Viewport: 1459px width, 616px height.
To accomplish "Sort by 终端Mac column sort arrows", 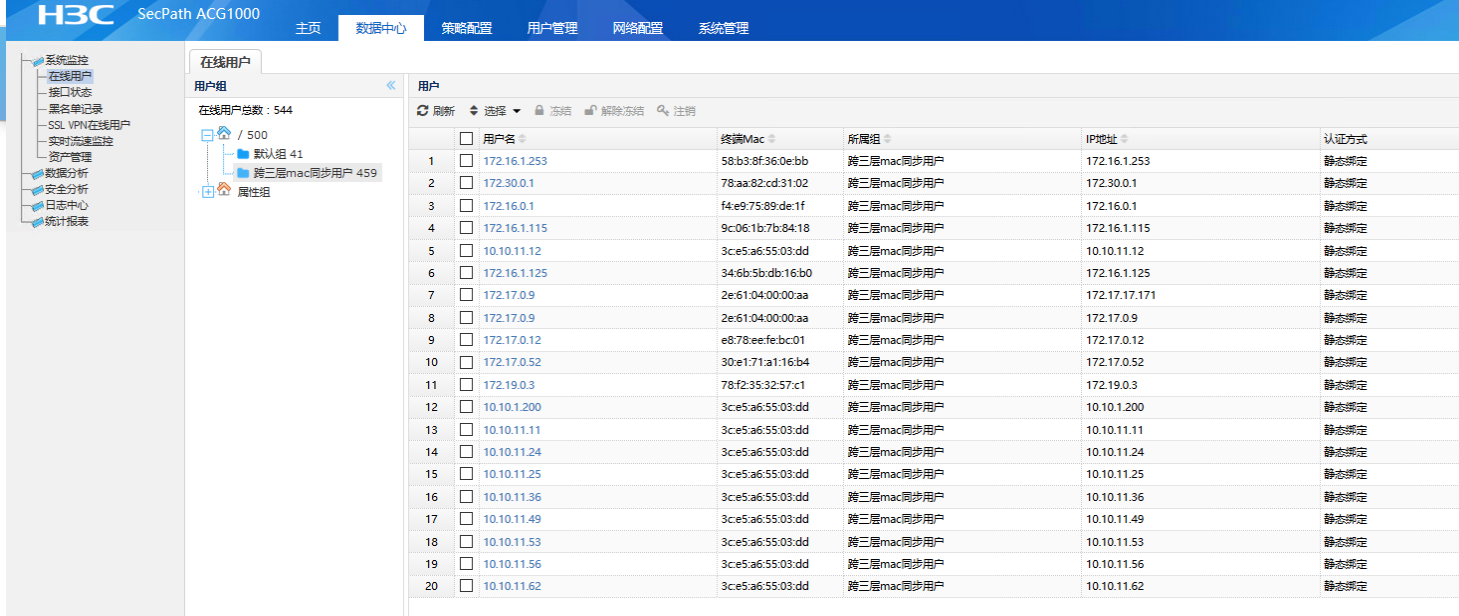I will point(772,139).
